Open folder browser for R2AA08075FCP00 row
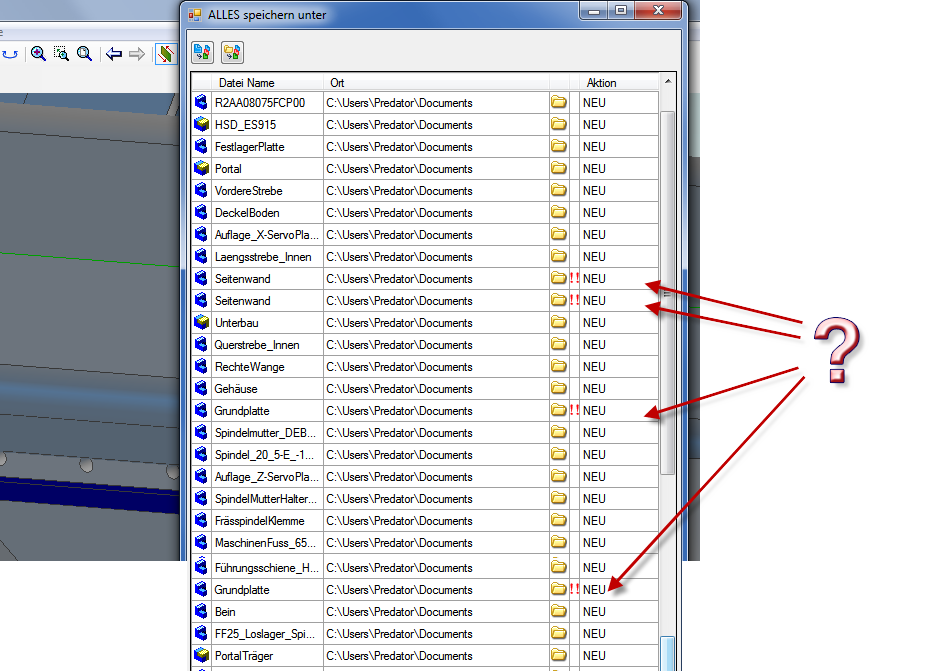Image resolution: width=939 pixels, height=671 pixels. coord(559,102)
